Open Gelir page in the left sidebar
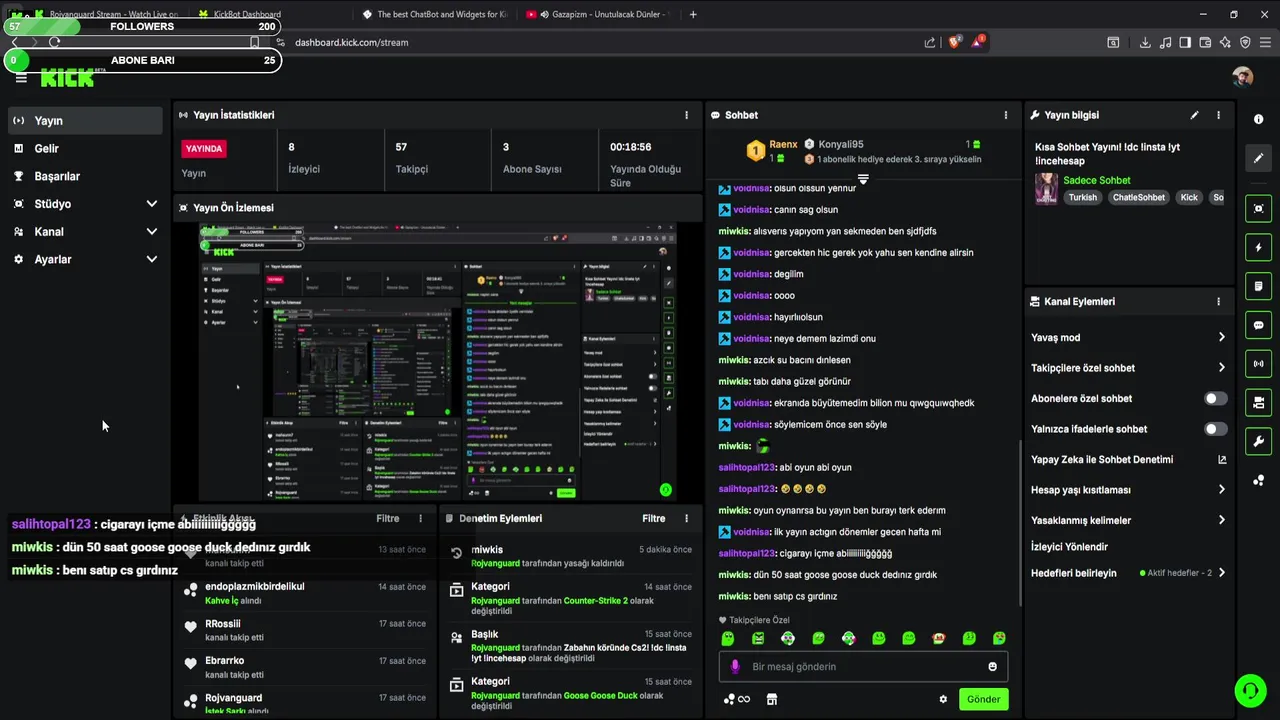Screen dimensions: 1280x720 tap(84, 148)
